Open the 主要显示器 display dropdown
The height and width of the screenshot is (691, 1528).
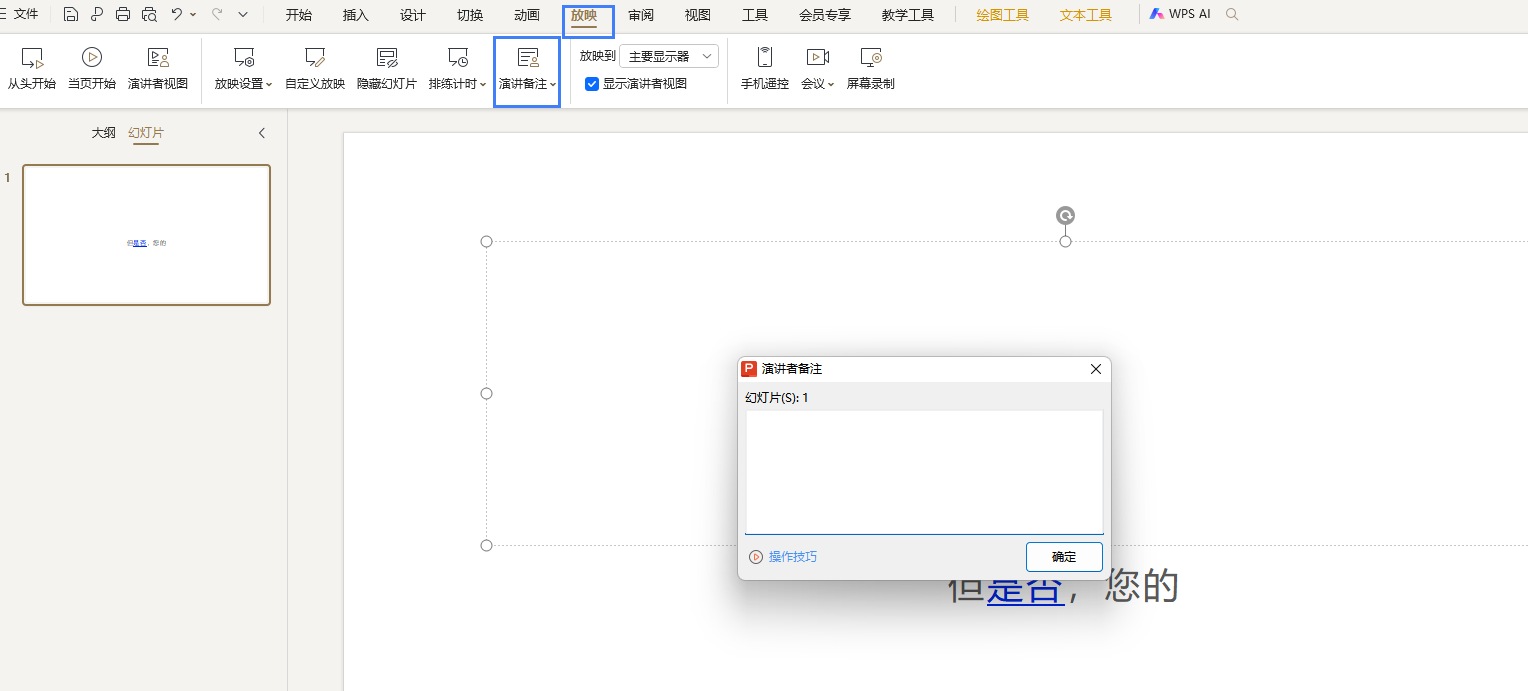click(669, 56)
